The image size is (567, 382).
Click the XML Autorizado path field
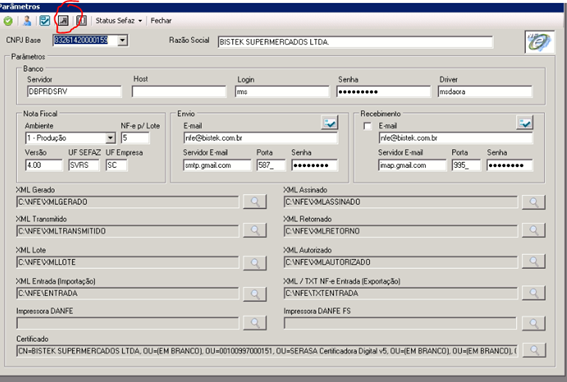point(401,262)
